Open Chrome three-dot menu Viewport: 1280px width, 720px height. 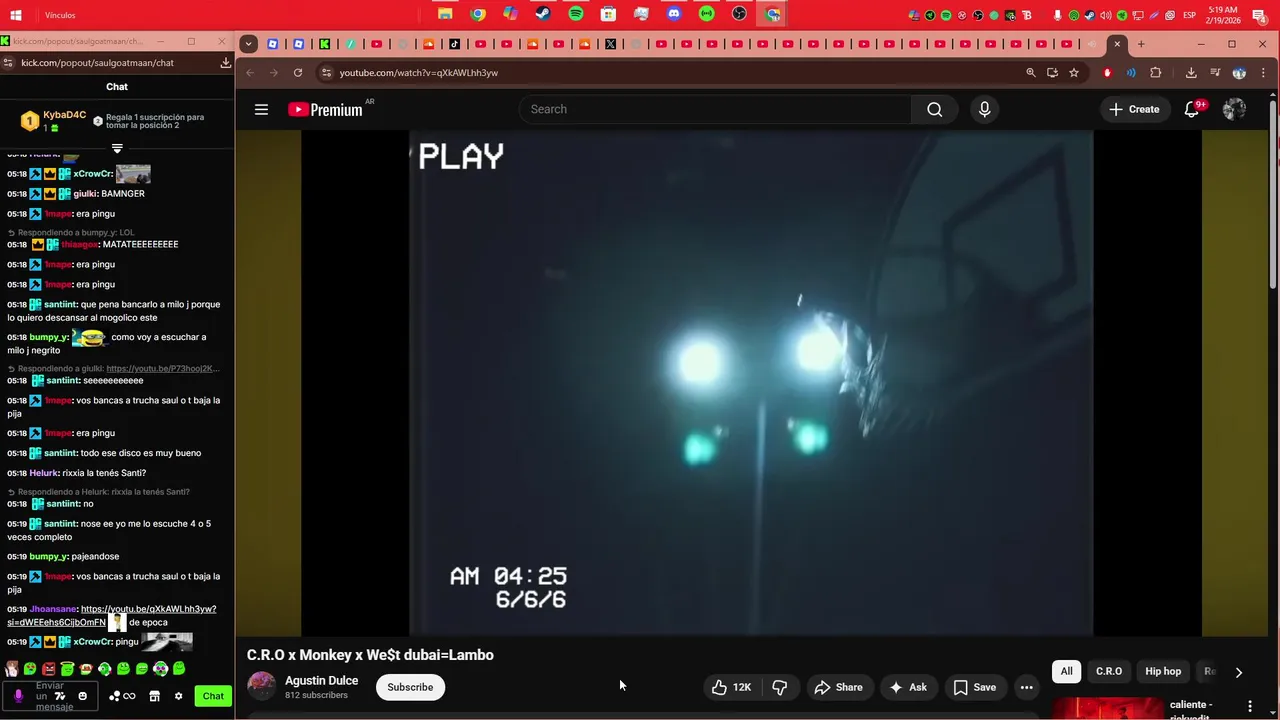click(1264, 72)
